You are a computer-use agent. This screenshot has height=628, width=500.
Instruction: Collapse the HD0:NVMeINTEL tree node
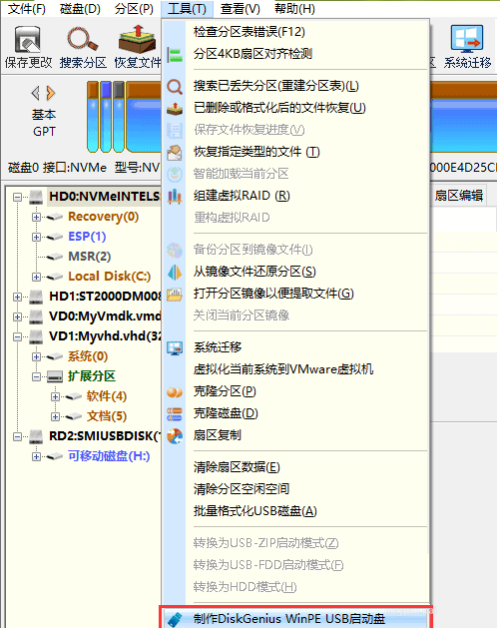click(17, 197)
